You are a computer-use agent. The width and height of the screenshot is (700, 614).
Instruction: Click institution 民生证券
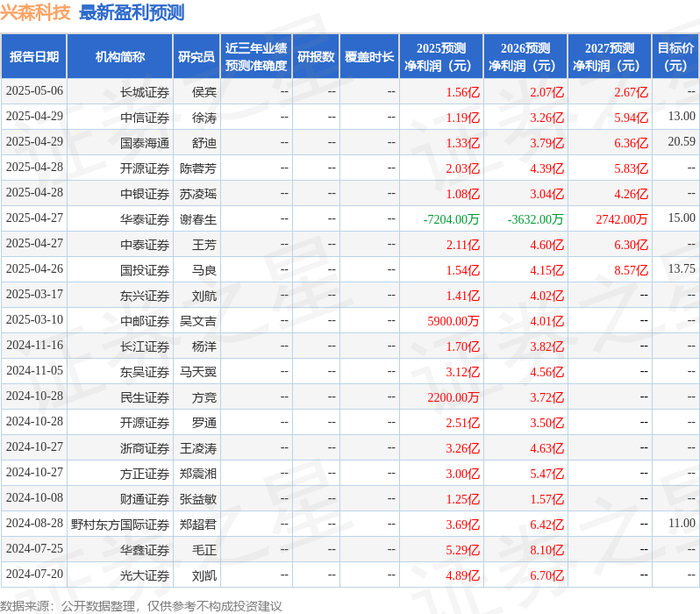click(x=145, y=397)
